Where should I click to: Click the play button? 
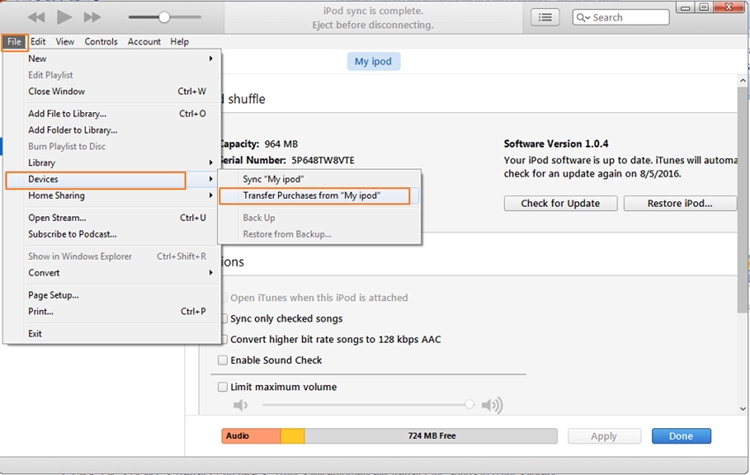(64, 17)
